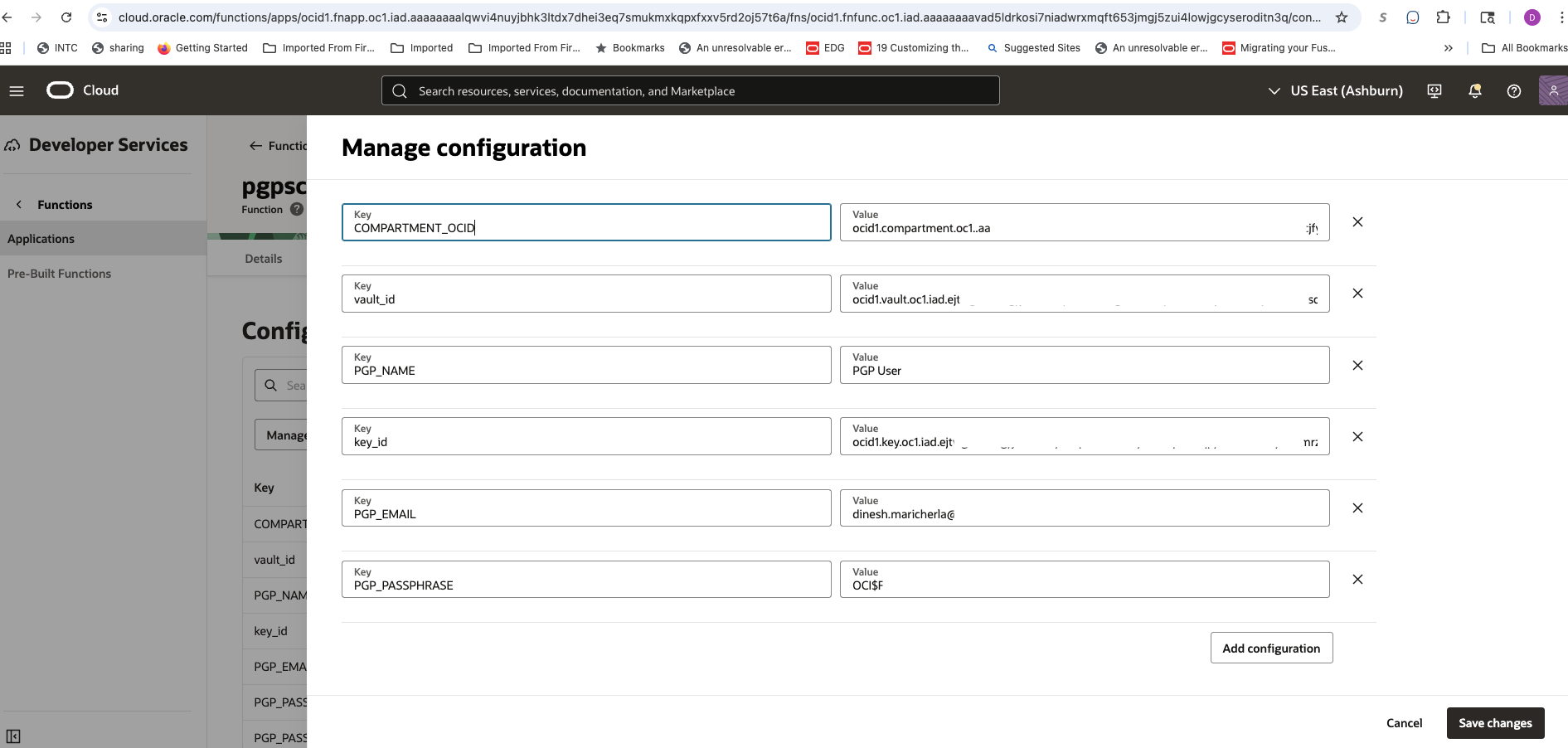Remove the COMPARTMENT_OCID configuration row
This screenshot has height=748, width=1568.
click(x=1357, y=222)
